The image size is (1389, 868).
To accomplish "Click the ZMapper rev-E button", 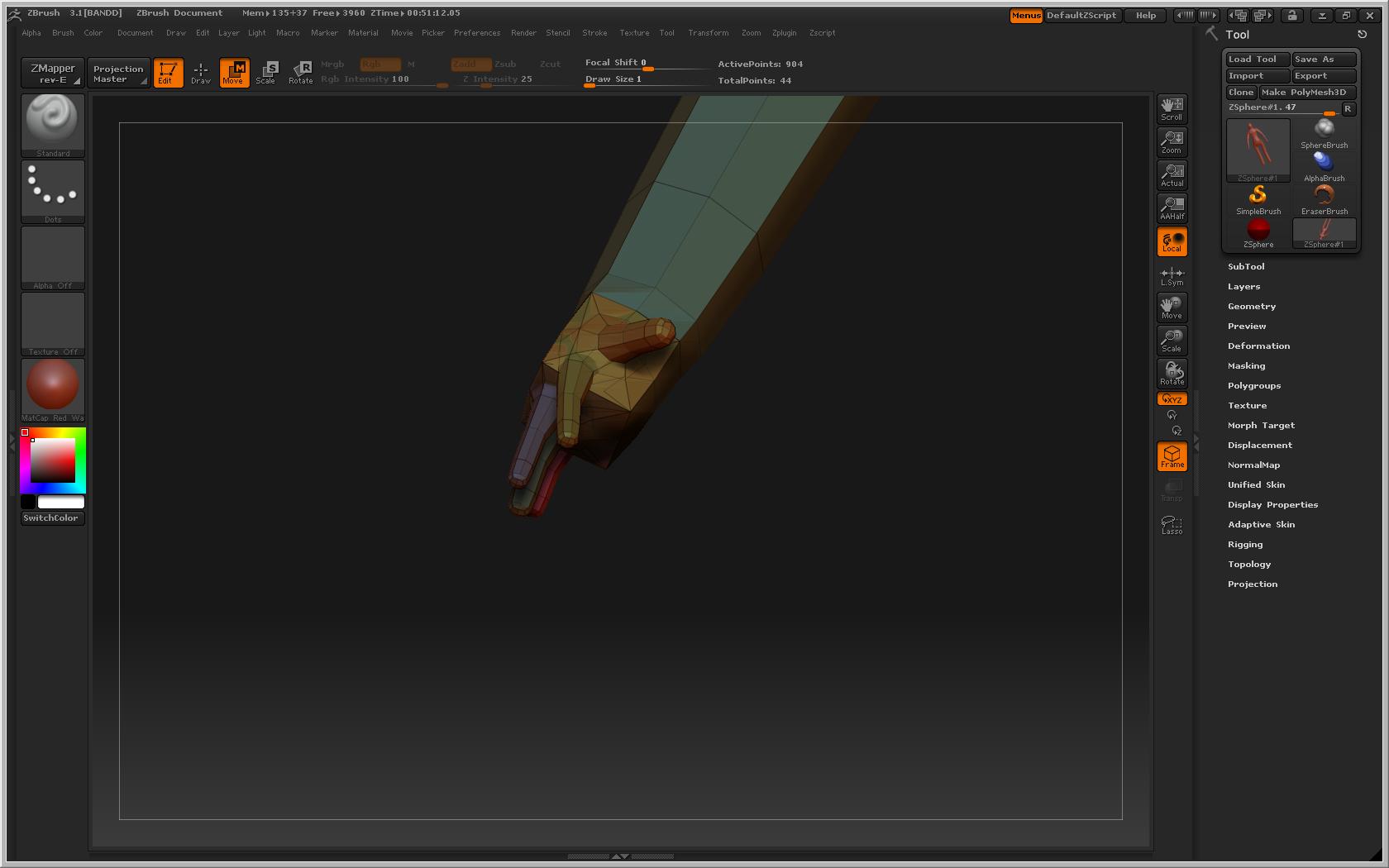I will (x=53, y=73).
